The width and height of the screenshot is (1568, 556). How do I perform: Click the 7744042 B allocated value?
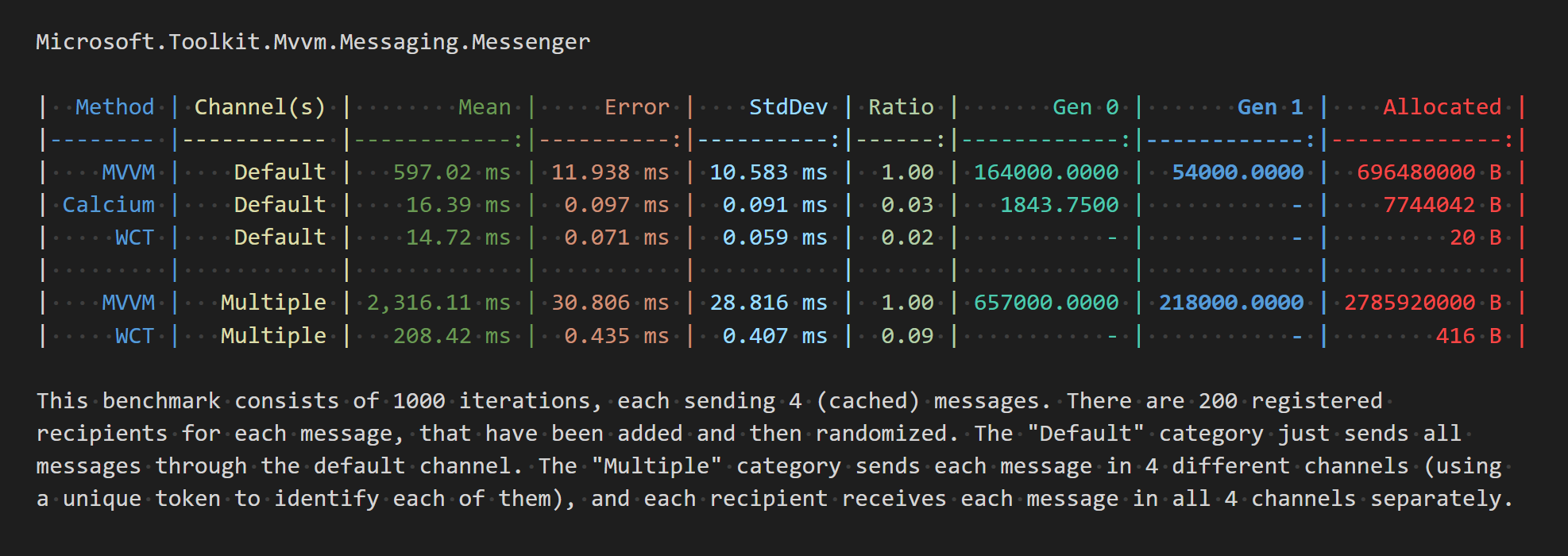tap(1442, 205)
